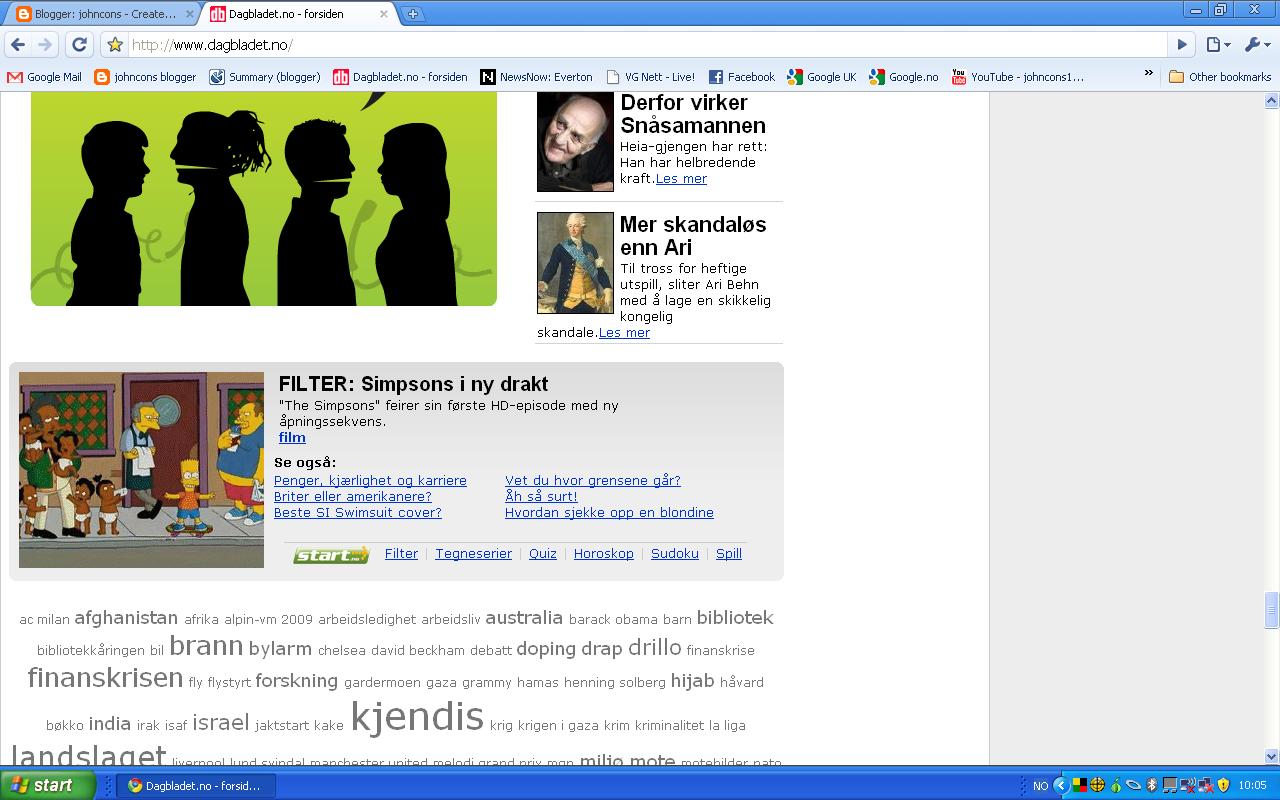This screenshot has height=800, width=1280.
Task: Click the drillo tag
Action: pos(654,647)
